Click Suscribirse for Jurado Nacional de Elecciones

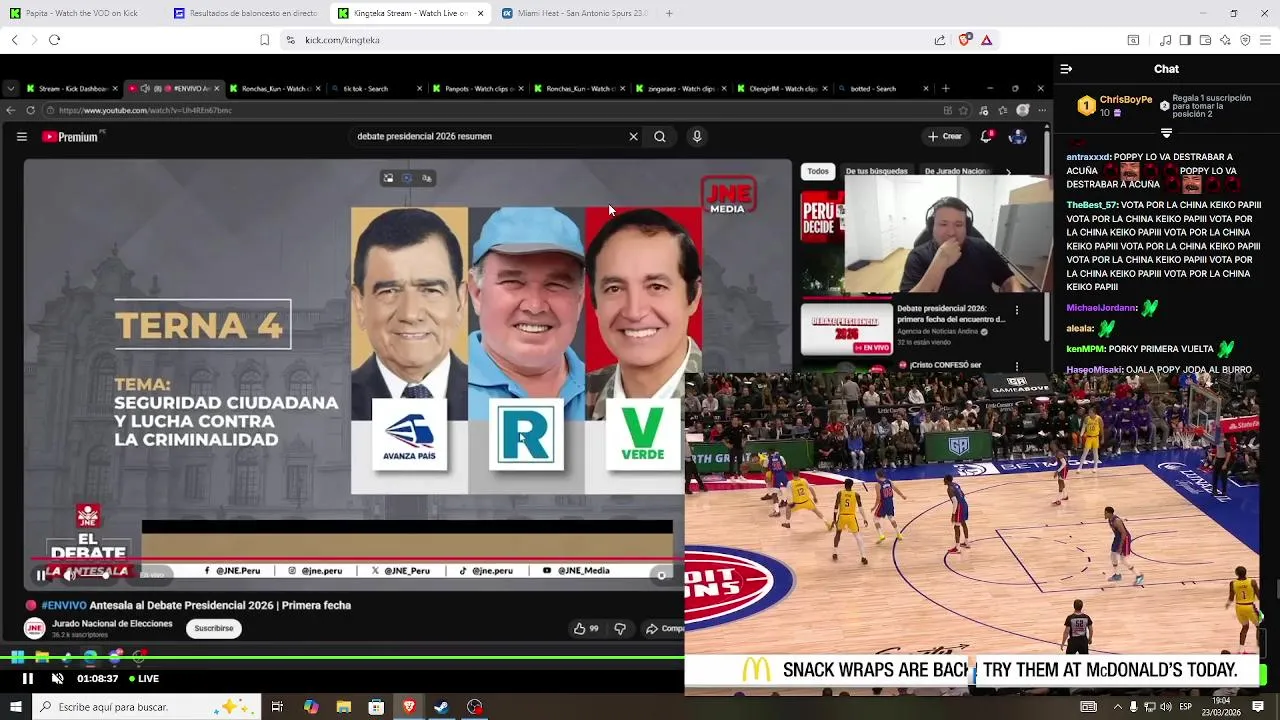coord(214,629)
